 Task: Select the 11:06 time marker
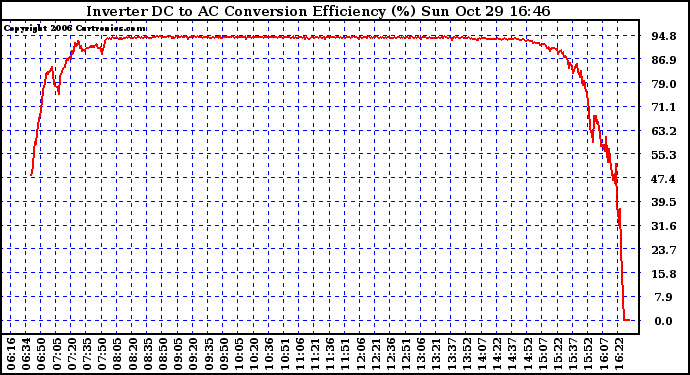tap(300, 354)
